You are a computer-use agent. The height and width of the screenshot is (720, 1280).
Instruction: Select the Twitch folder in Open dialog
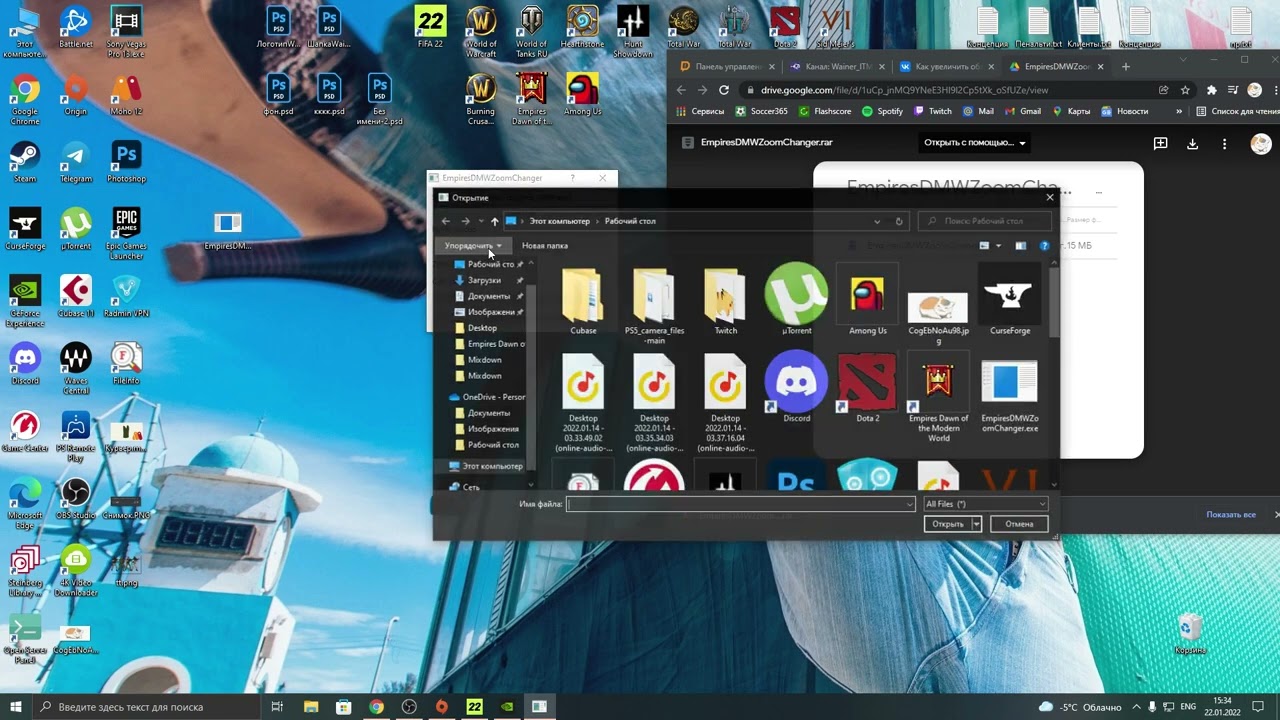click(725, 300)
